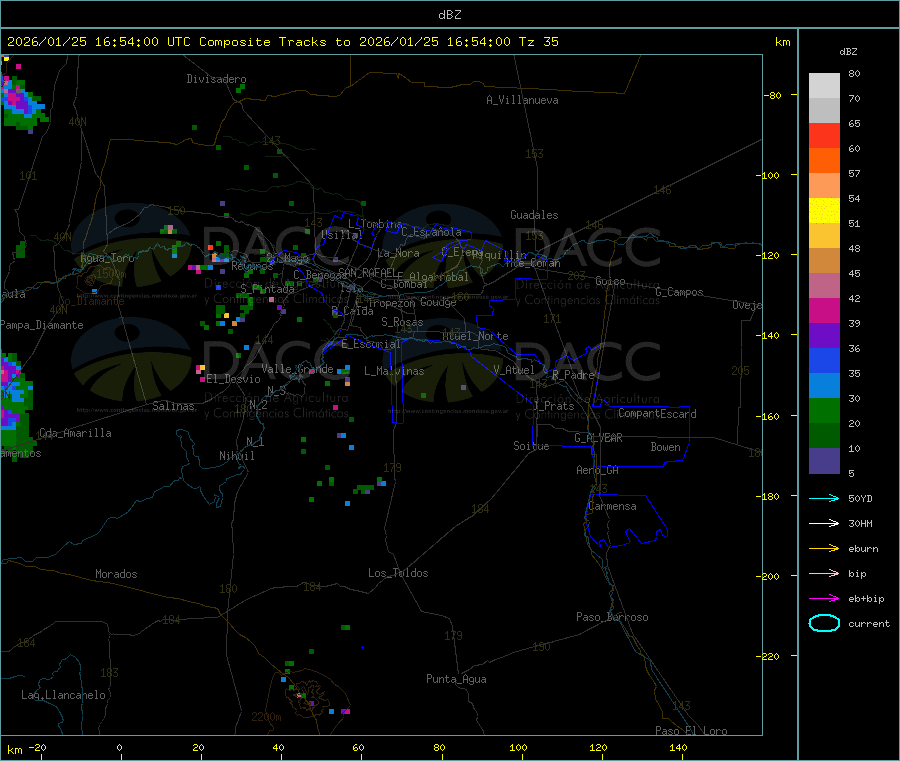Click the 'Nihuil' map label
The height and width of the screenshot is (761, 900).
coord(236,456)
